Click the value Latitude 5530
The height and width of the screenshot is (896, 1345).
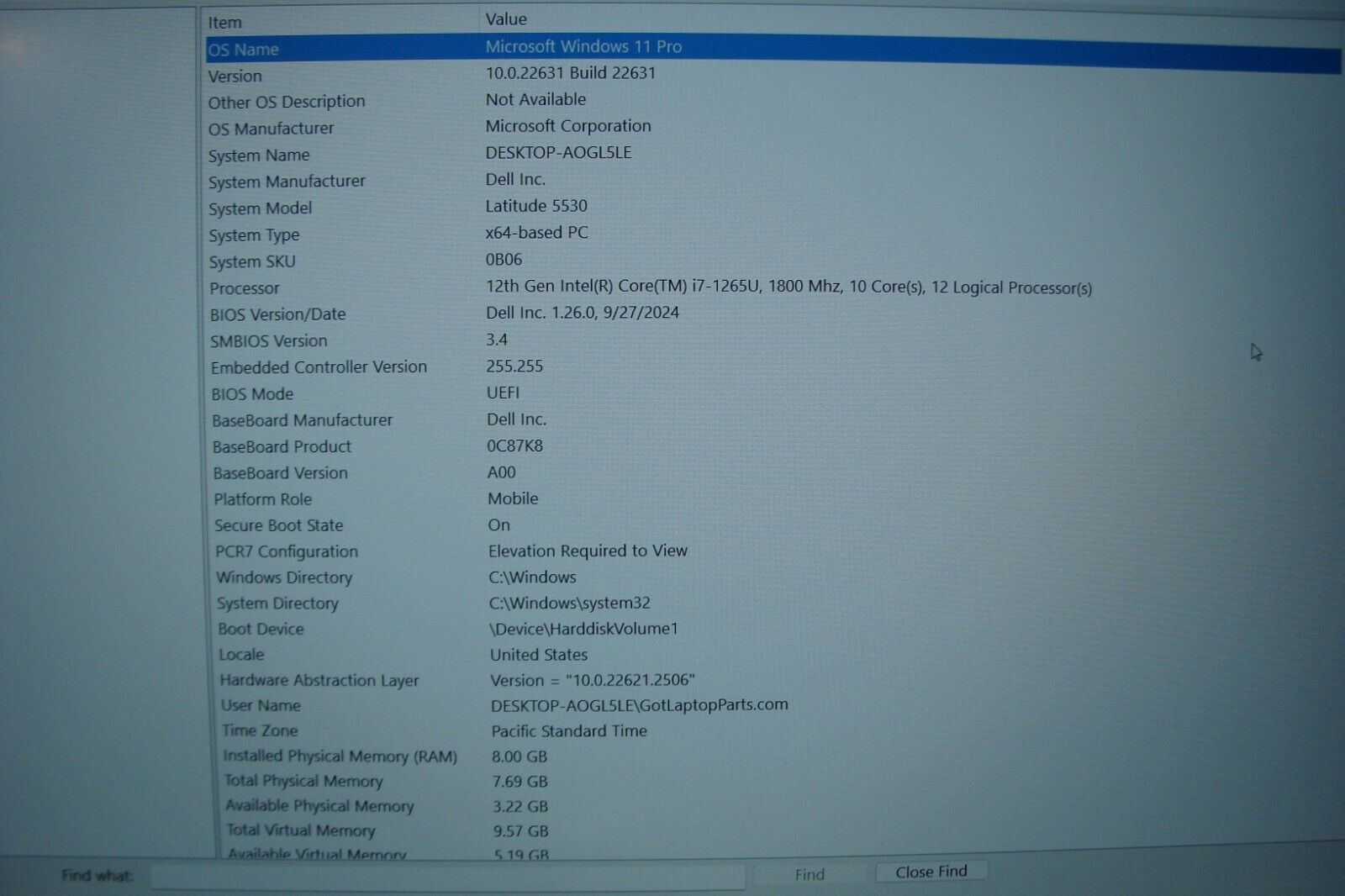click(x=536, y=206)
